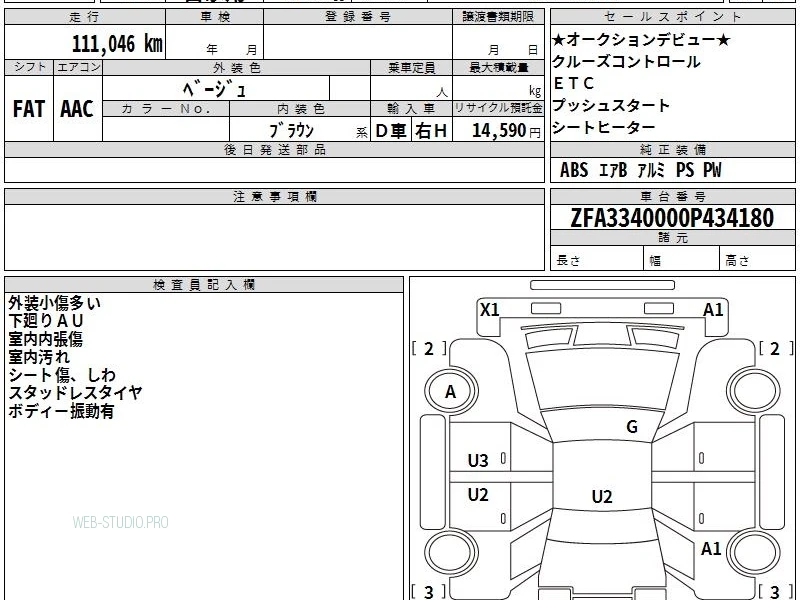Select inspector note 室内内張傷
Screen dimensions: 800x600
click(45, 339)
